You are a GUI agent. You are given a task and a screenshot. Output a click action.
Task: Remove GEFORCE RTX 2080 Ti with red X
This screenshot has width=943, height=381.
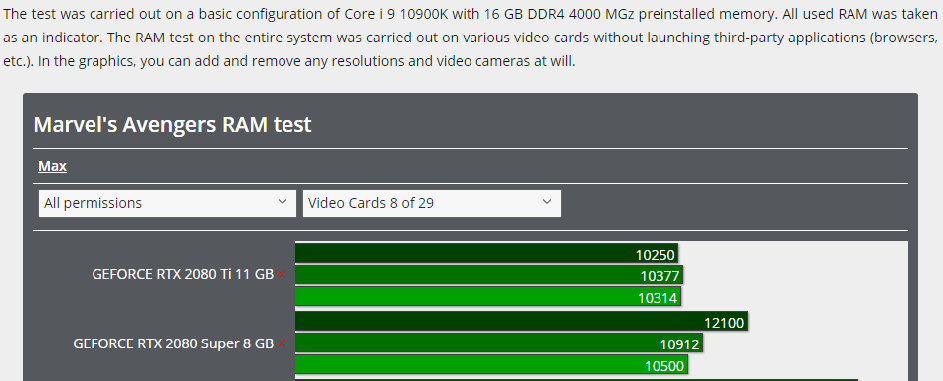coord(283,275)
